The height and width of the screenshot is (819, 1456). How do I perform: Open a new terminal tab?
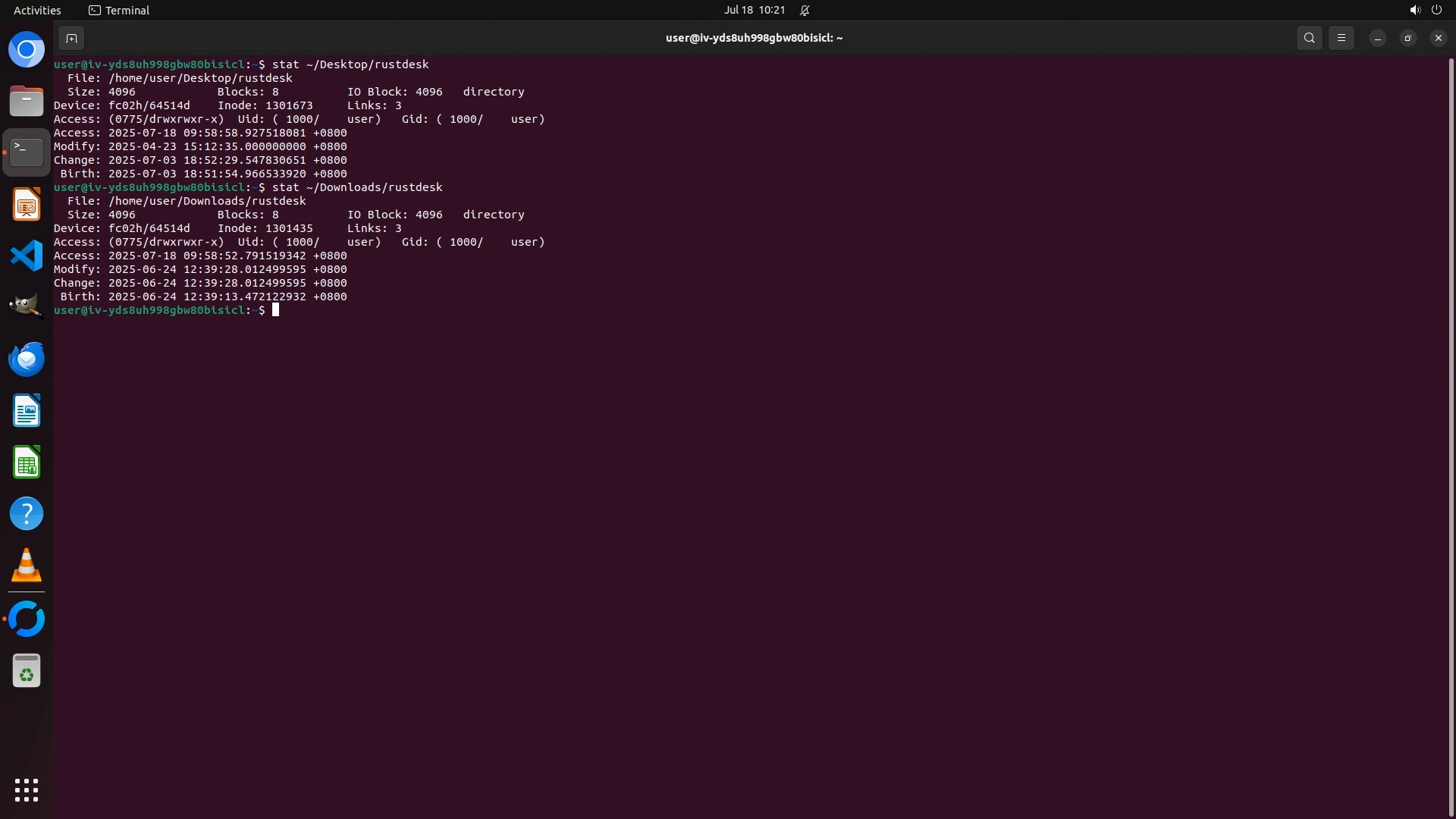71,38
